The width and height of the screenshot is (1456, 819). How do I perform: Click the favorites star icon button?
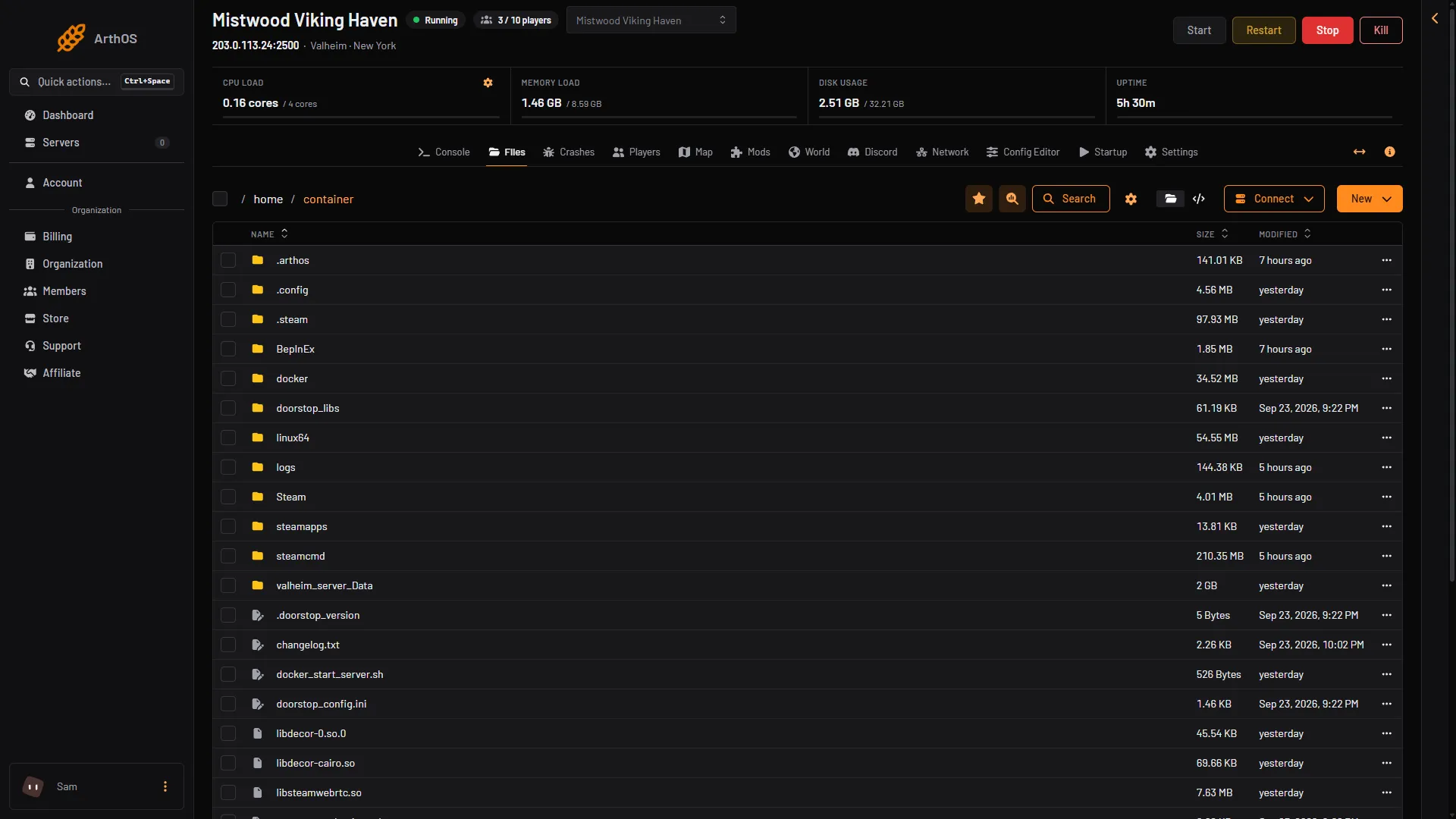pos(979,199)
